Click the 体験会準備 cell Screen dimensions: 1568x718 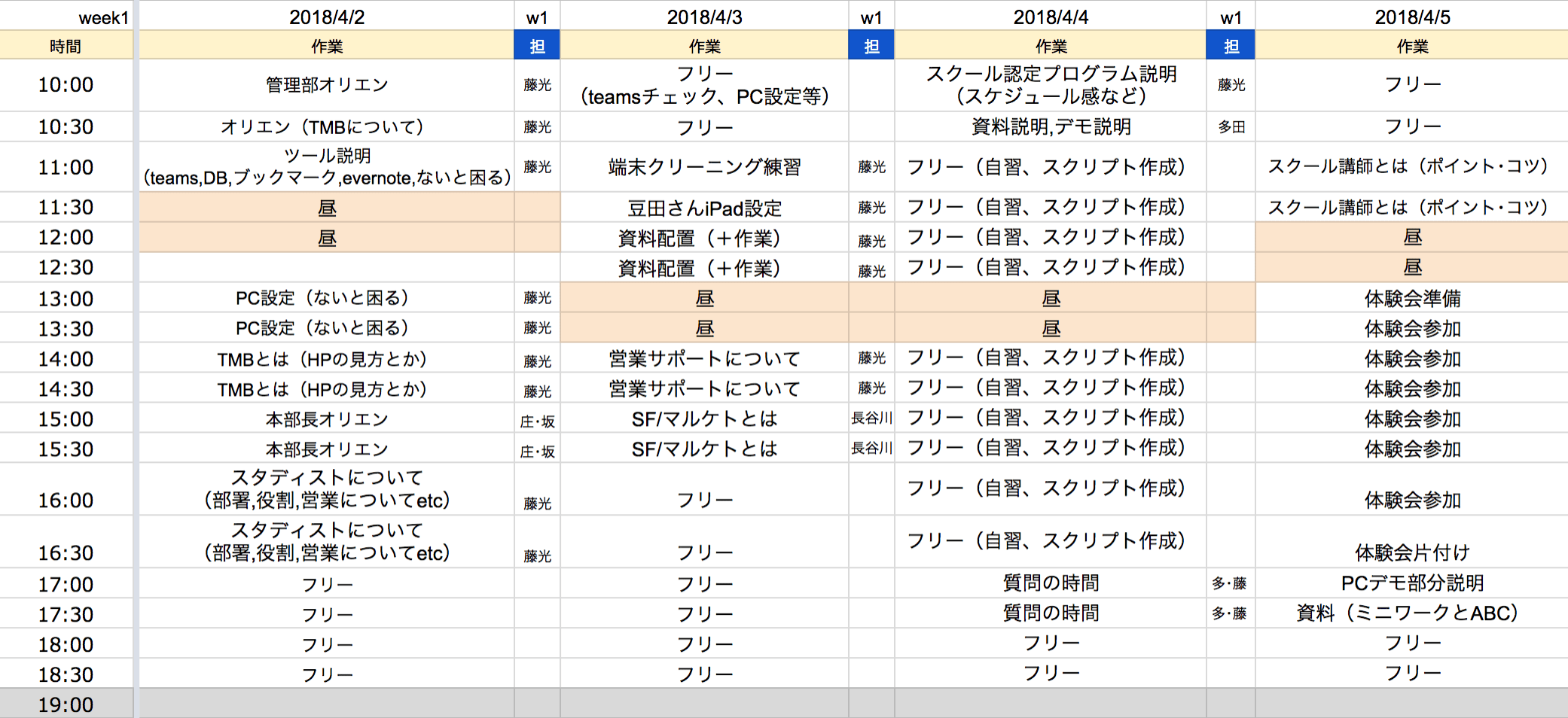[x=1412, y=298]
